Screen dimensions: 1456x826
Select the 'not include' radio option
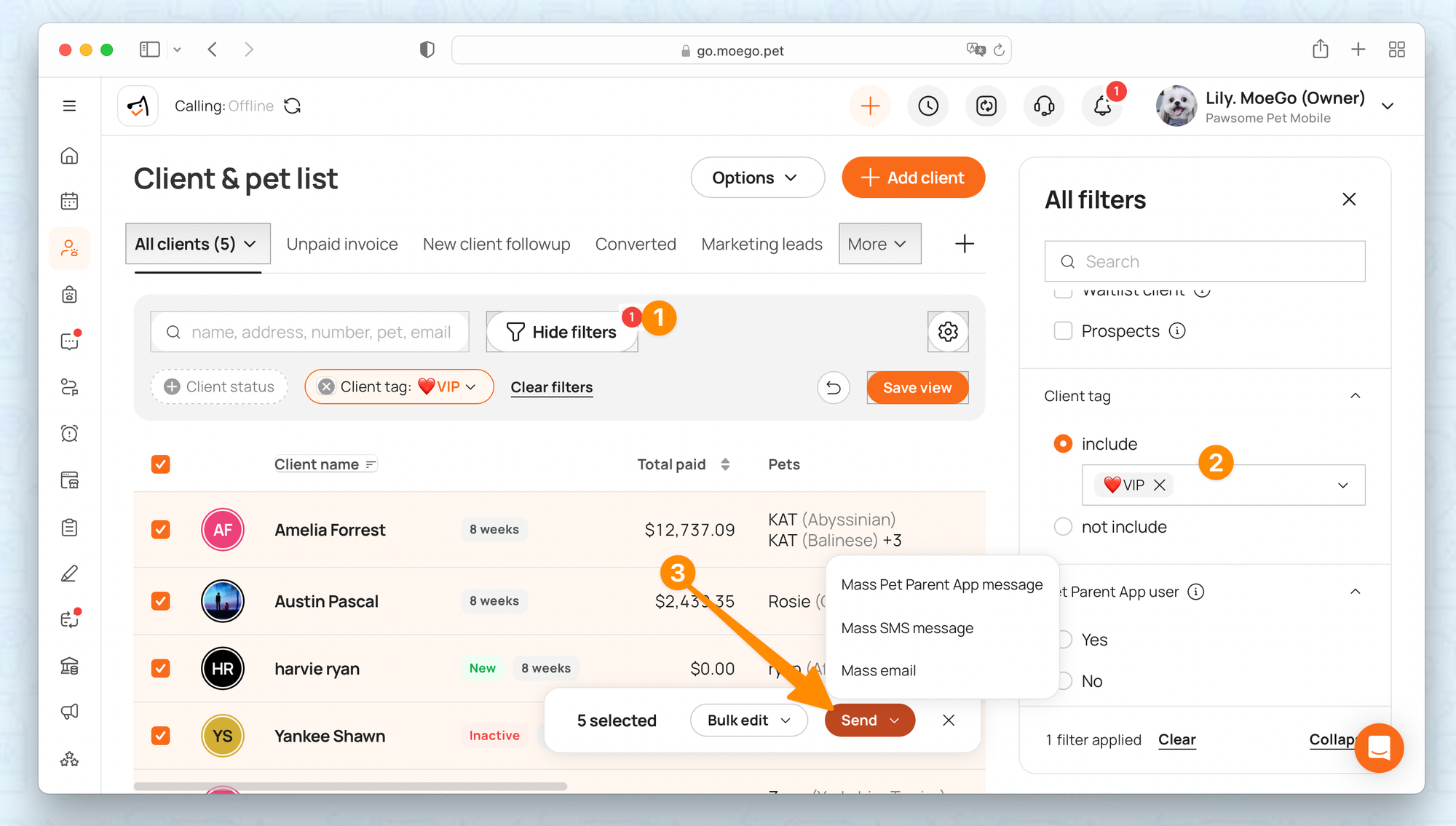pos(1063,527)
